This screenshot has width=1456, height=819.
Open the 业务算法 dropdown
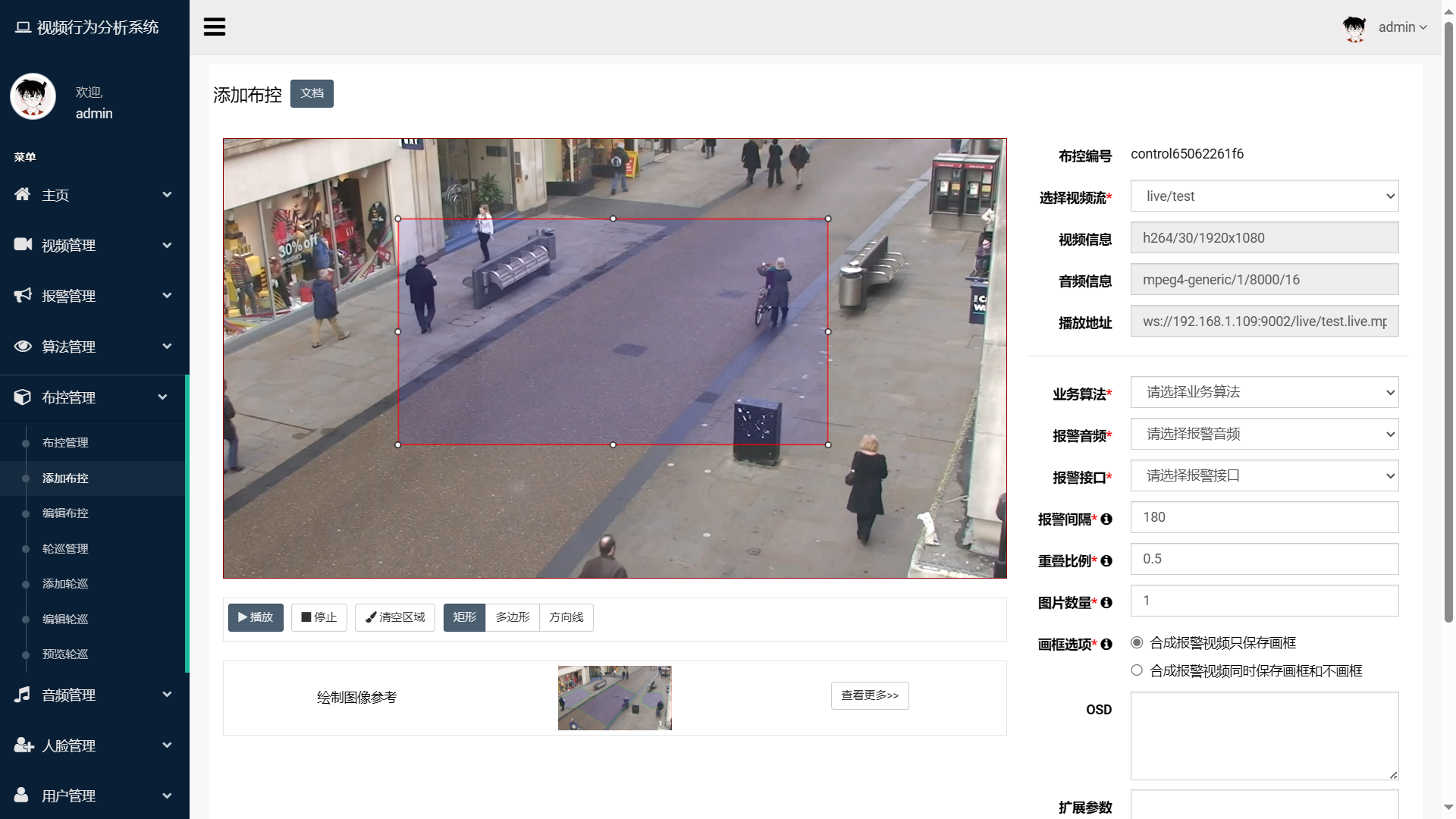[x=1264, y=392]
